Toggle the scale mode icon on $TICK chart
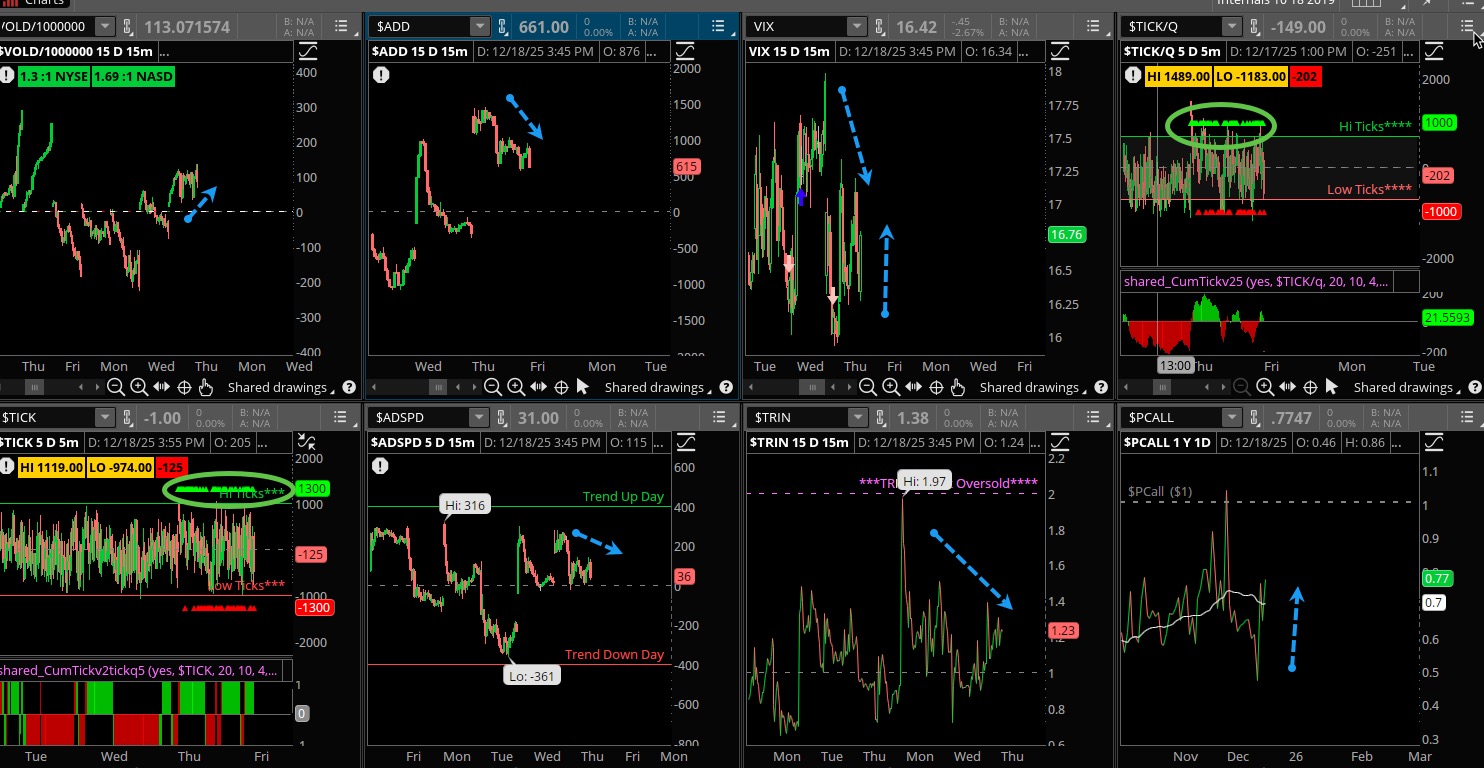 (308, 442)
